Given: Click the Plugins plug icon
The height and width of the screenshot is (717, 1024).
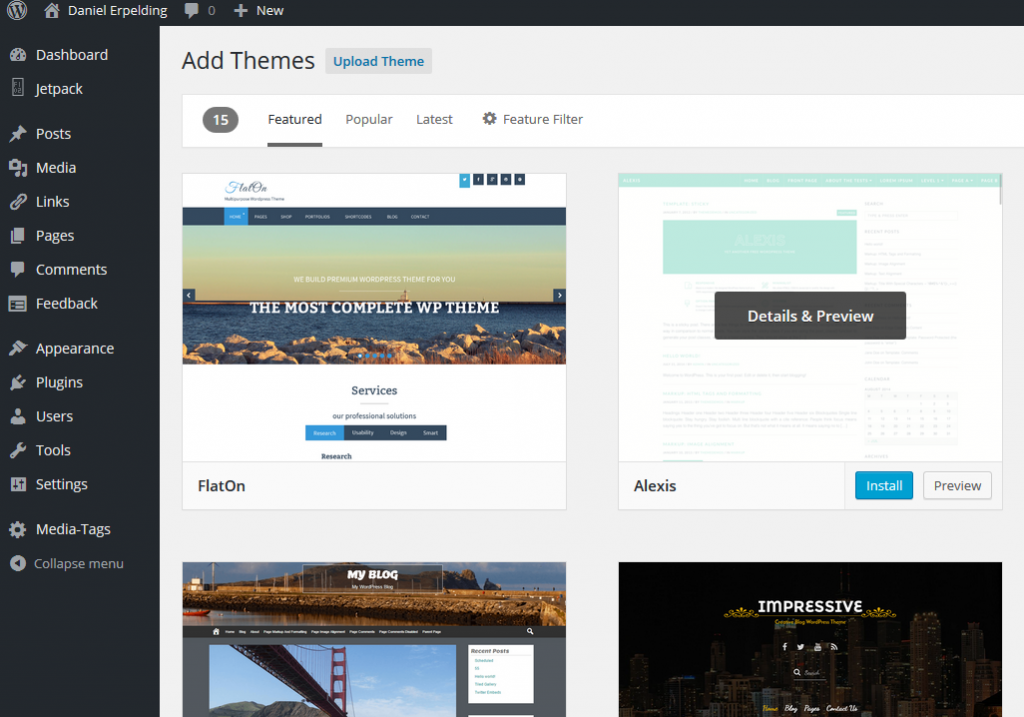Looking at the screenshot, I should pos(18,383).
